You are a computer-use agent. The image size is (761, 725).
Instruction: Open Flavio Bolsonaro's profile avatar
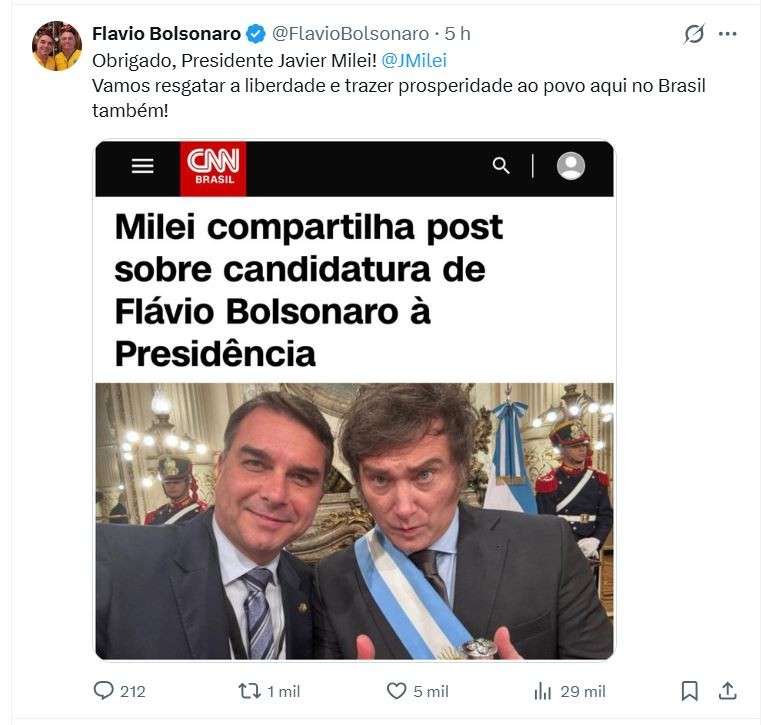(x=57, y=46)
